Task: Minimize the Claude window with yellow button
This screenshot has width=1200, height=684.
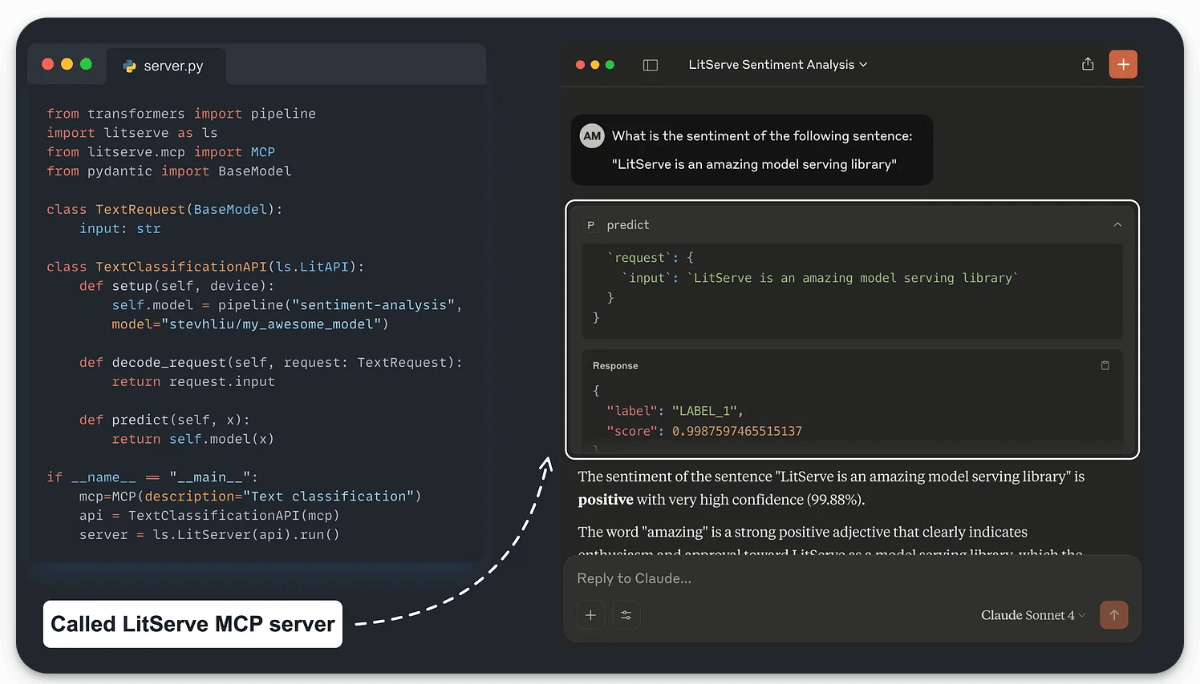Action: click(595, 65)
